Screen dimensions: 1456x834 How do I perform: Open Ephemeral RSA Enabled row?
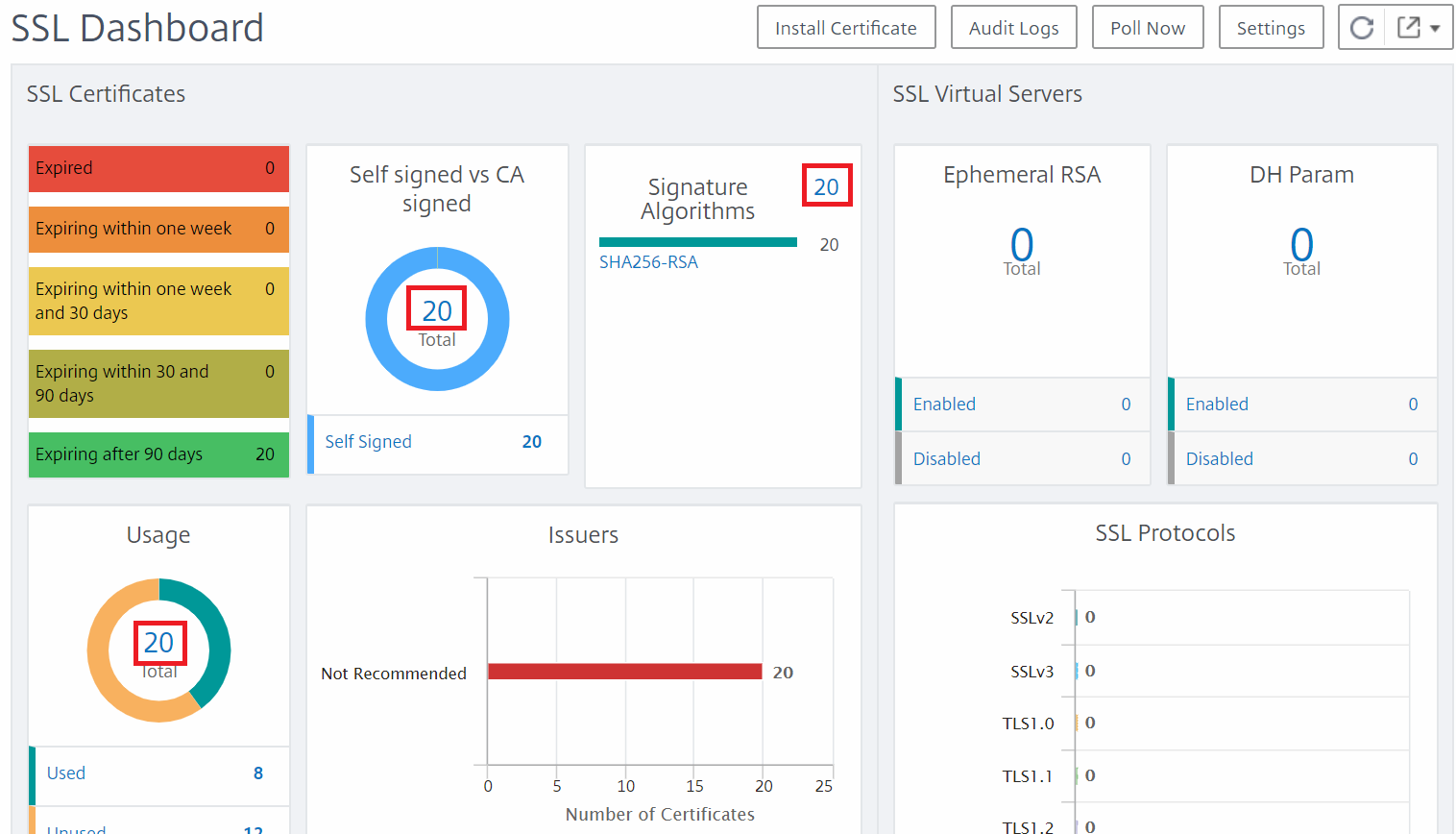1022,405
